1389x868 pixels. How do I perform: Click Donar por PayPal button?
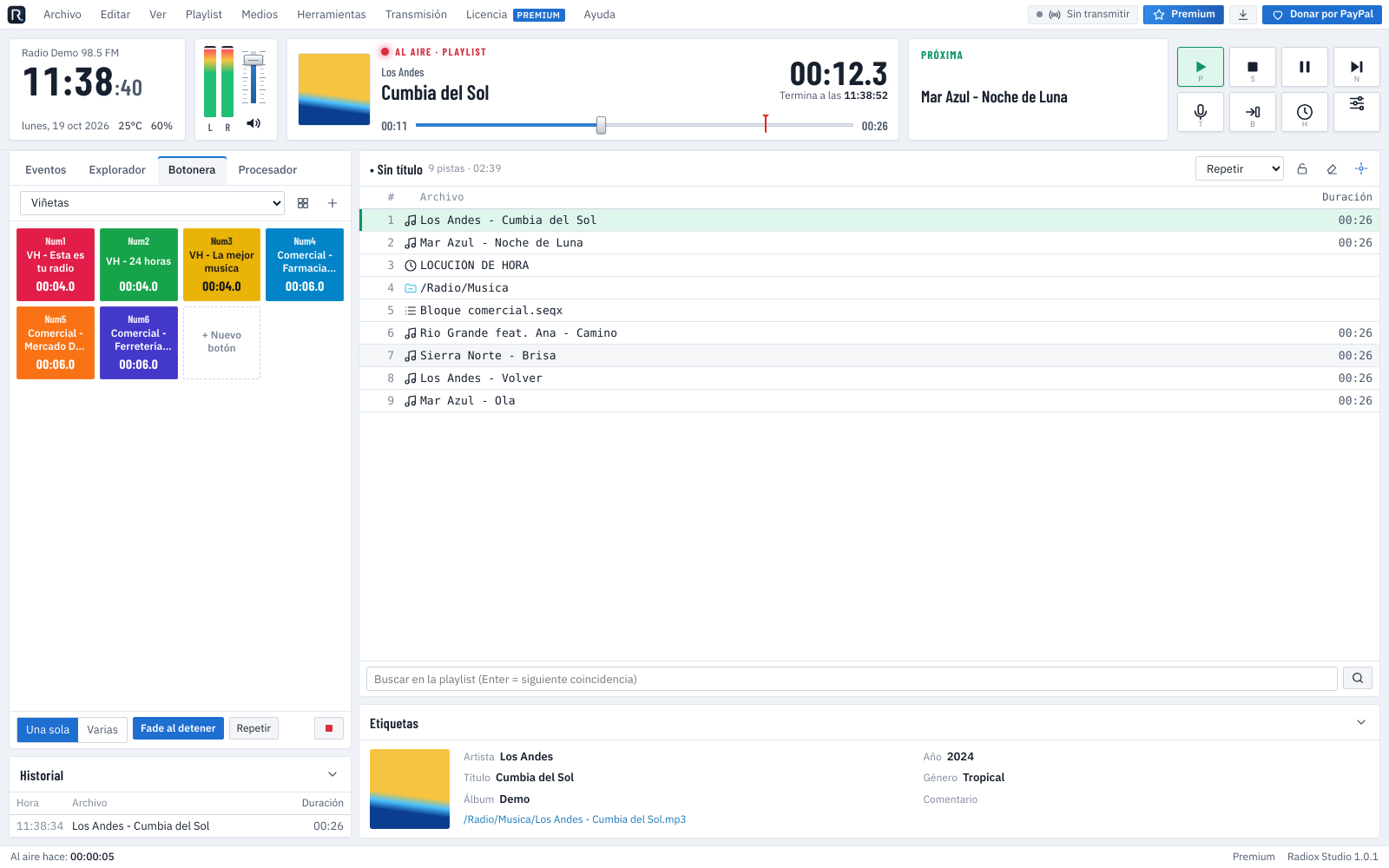point(1322,15)
